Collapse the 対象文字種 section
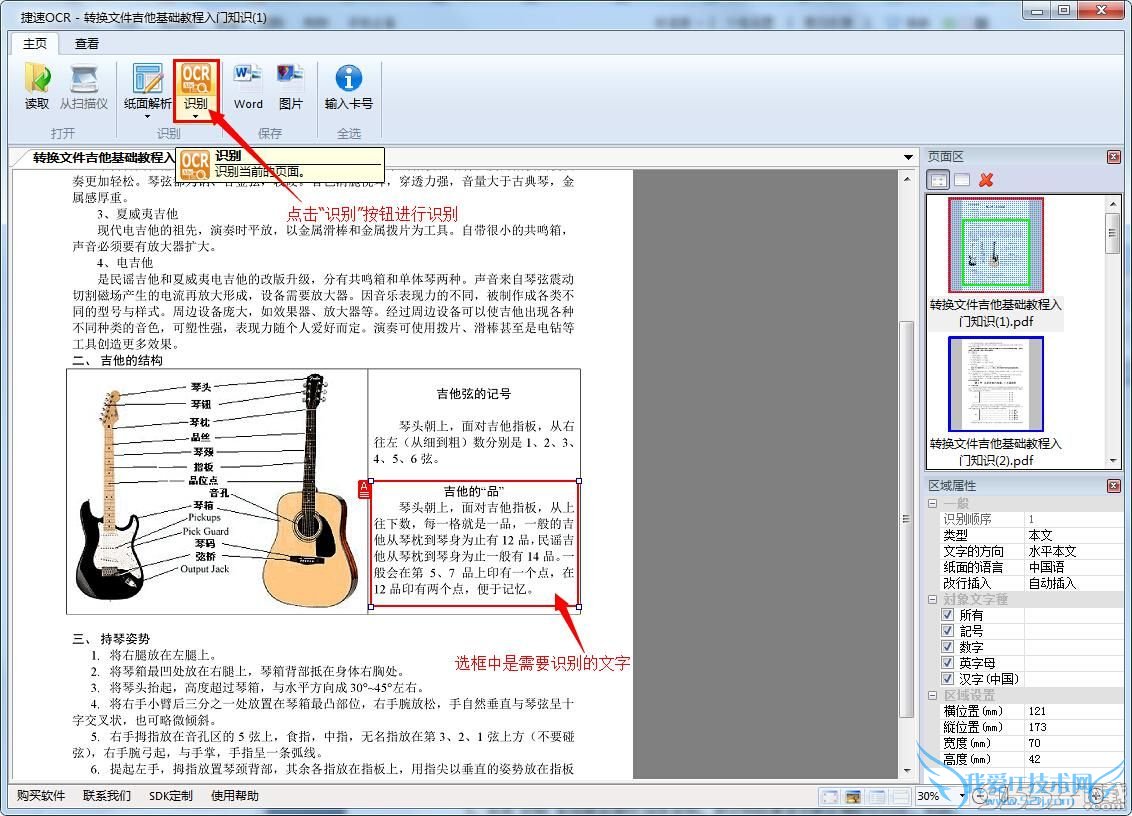 [x=933, y=599]
